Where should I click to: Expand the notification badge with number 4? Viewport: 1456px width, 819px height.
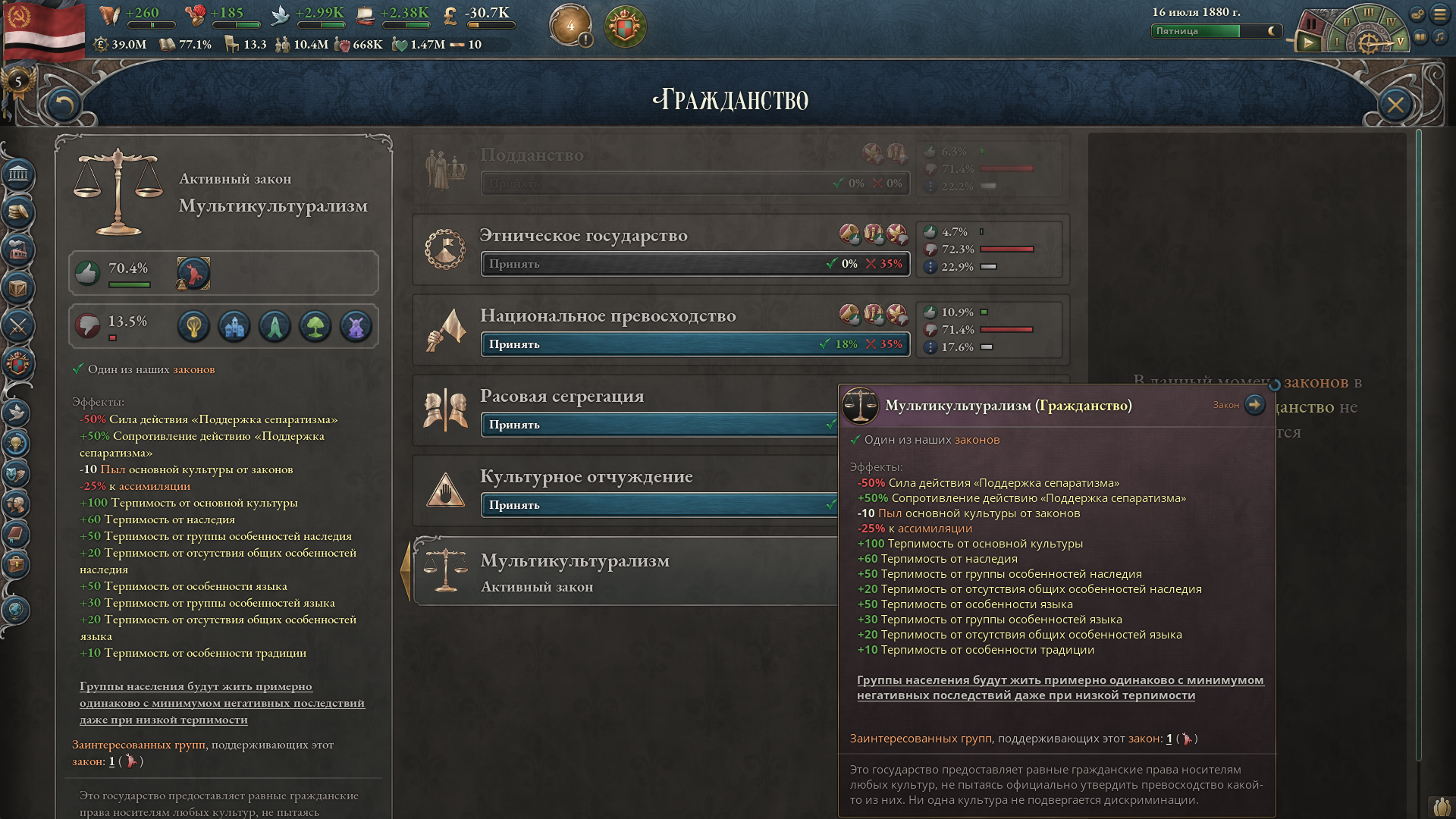tap(570, 26)
